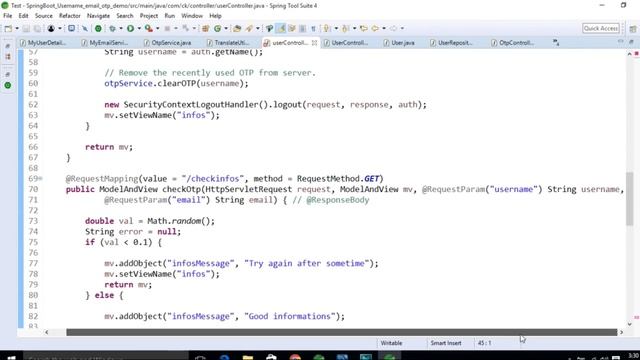Switch to the UserReposit editor tab
Image resolution: width=640 pixels, height=360 pixels.
[451, 42]
